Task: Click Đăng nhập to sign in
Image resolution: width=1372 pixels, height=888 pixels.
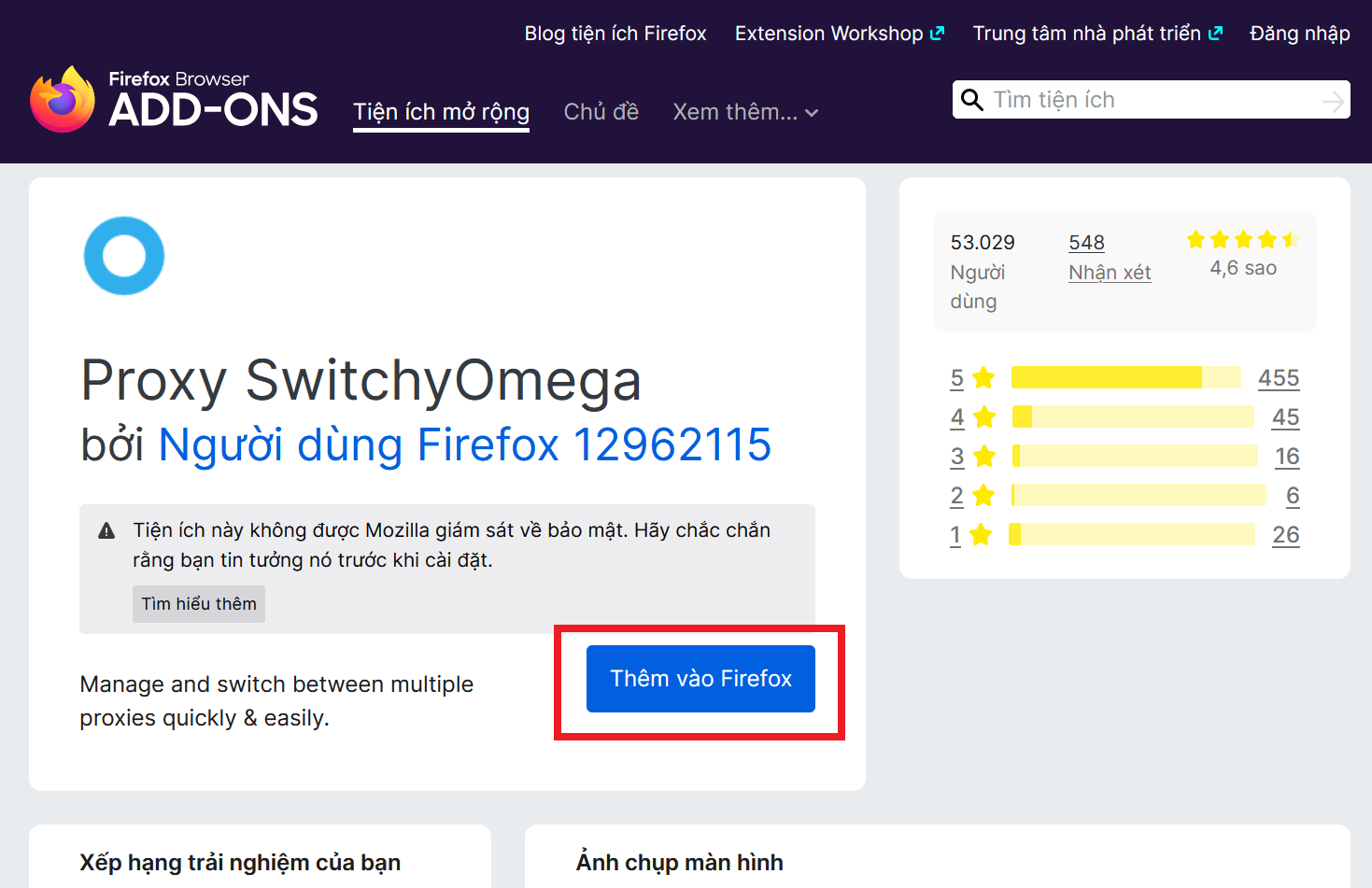Action: pyautogui.click(x=1300, y=34)
